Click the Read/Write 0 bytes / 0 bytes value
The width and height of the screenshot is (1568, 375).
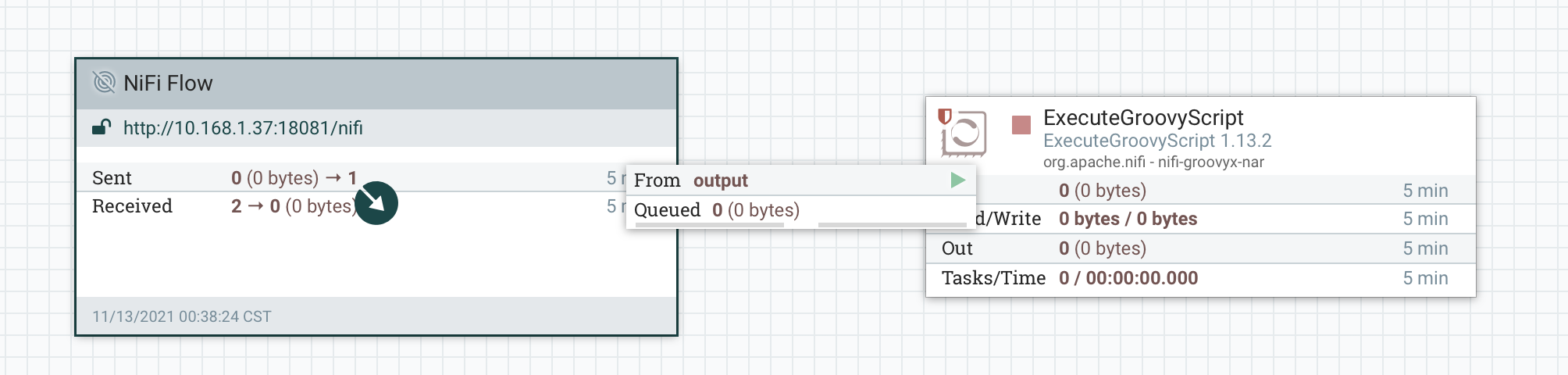click(x=1128, y=219)
